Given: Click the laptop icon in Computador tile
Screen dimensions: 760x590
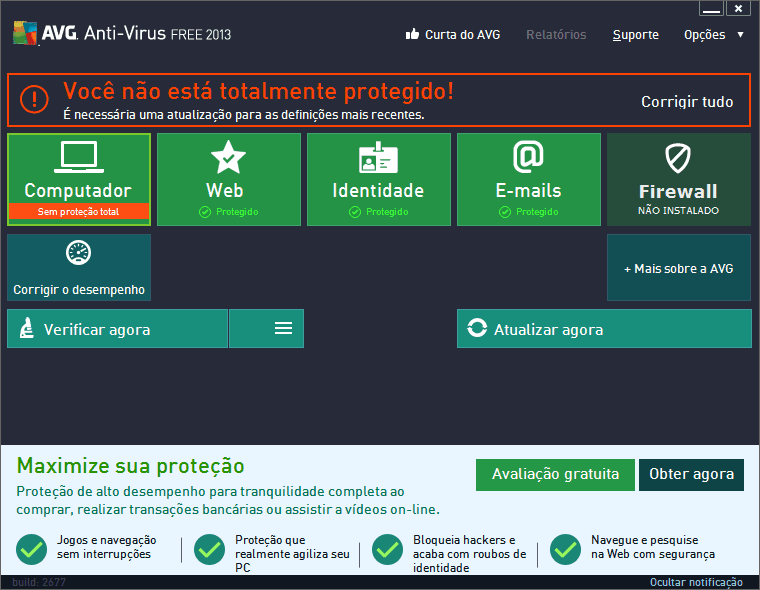Looking at the screenshot, I should coord(79,157).
